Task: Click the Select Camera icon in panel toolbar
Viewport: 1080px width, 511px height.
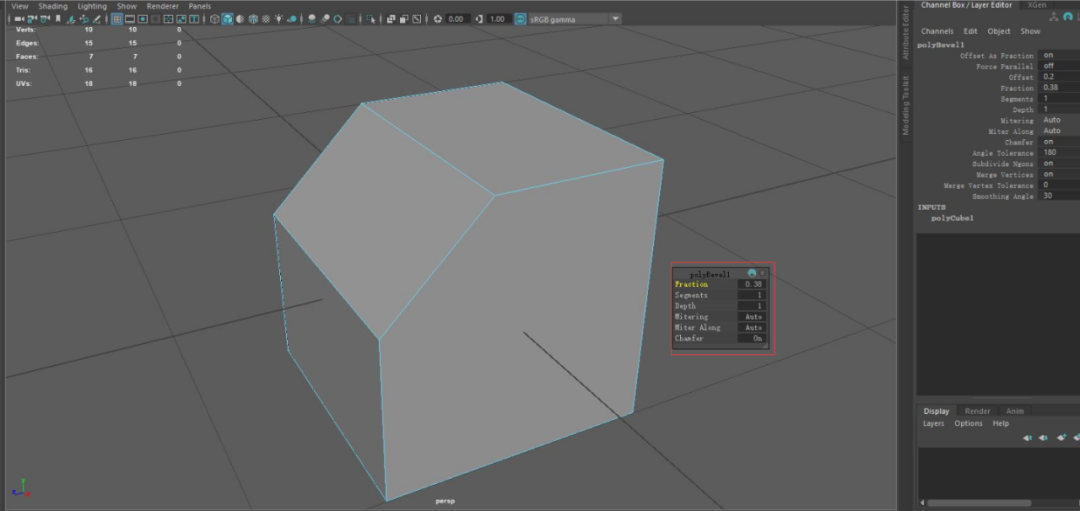Action: coord(19,19)
